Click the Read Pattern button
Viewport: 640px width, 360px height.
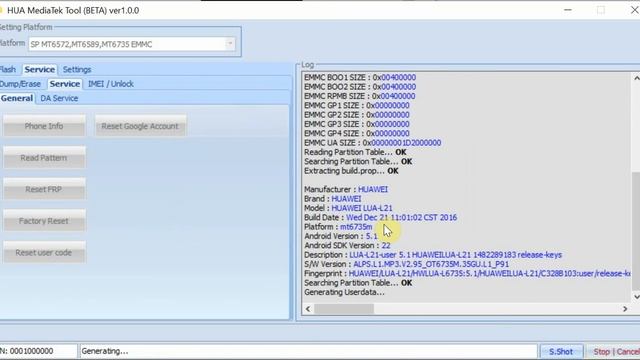pyautogui.click(x=44, y=158)
